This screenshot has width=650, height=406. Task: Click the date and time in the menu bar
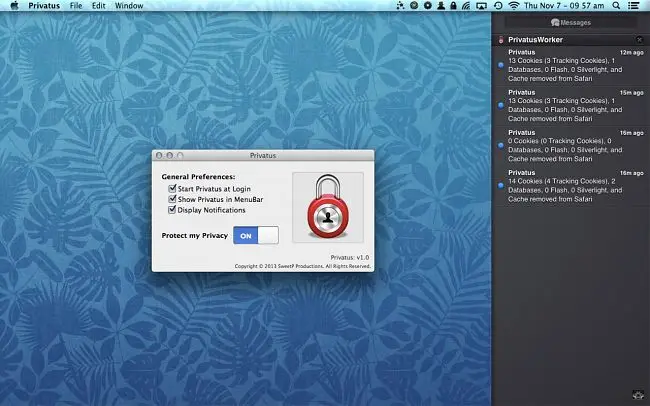coord(564,5)
